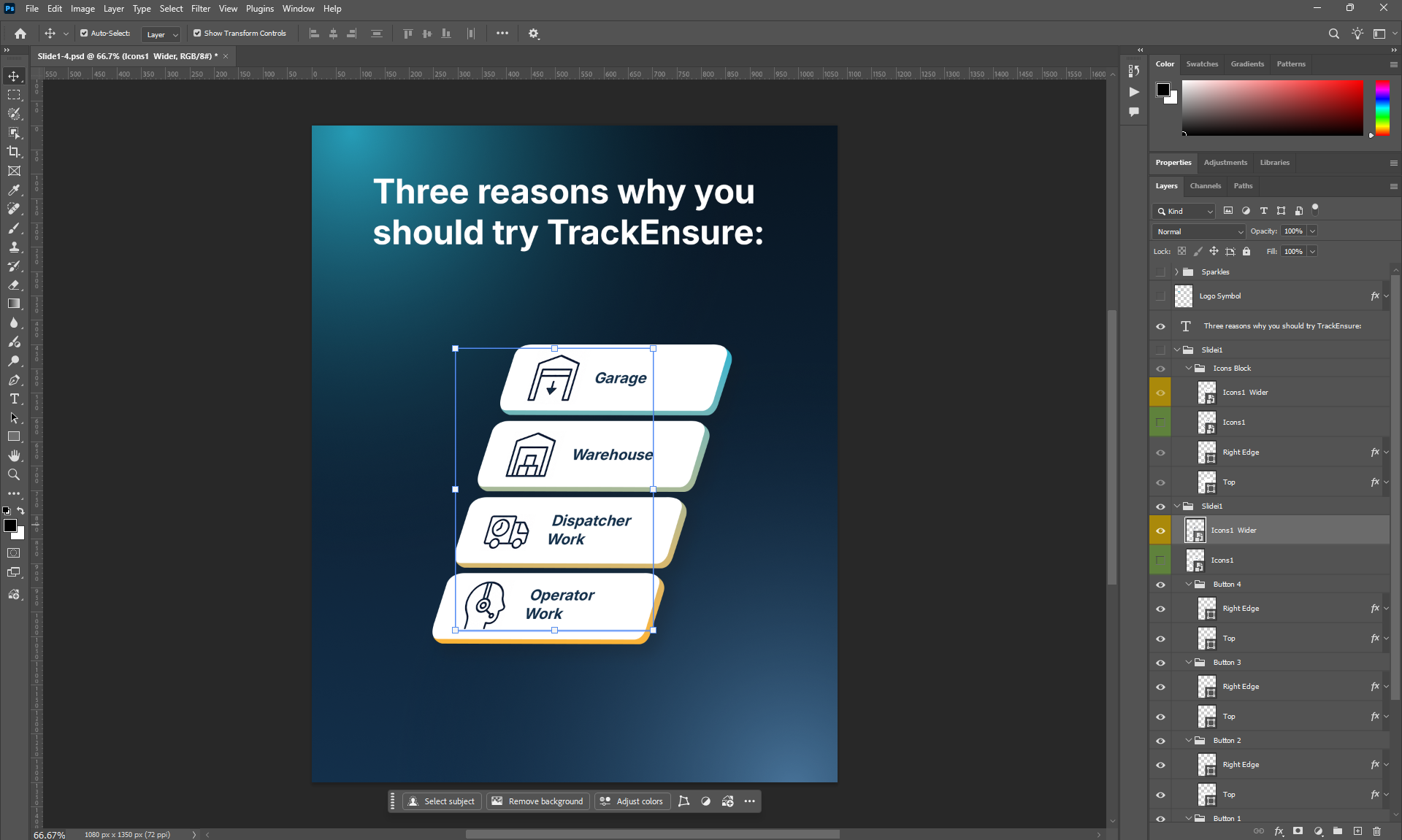Screen dimensions: 1402x840
Task: Open the Layers panel menu button
Action: tap(1393, 186)
